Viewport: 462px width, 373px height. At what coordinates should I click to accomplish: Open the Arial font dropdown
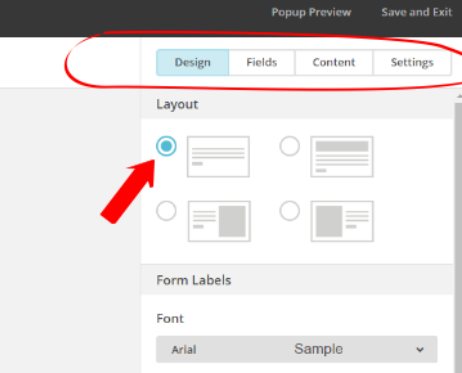click(297, 349)
